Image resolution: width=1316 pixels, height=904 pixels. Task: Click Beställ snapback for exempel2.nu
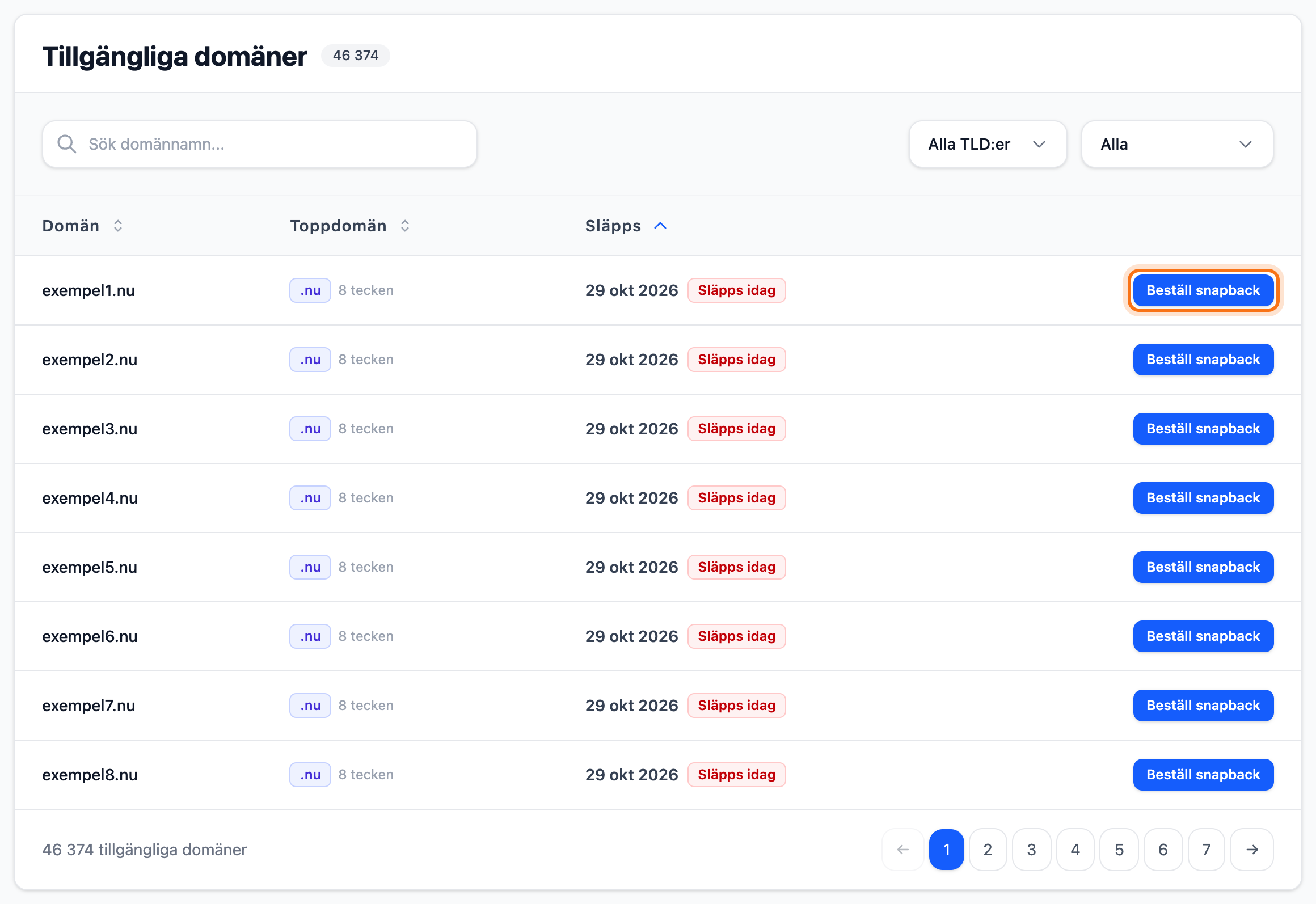pyautogui.click(x=1203, y=360)
